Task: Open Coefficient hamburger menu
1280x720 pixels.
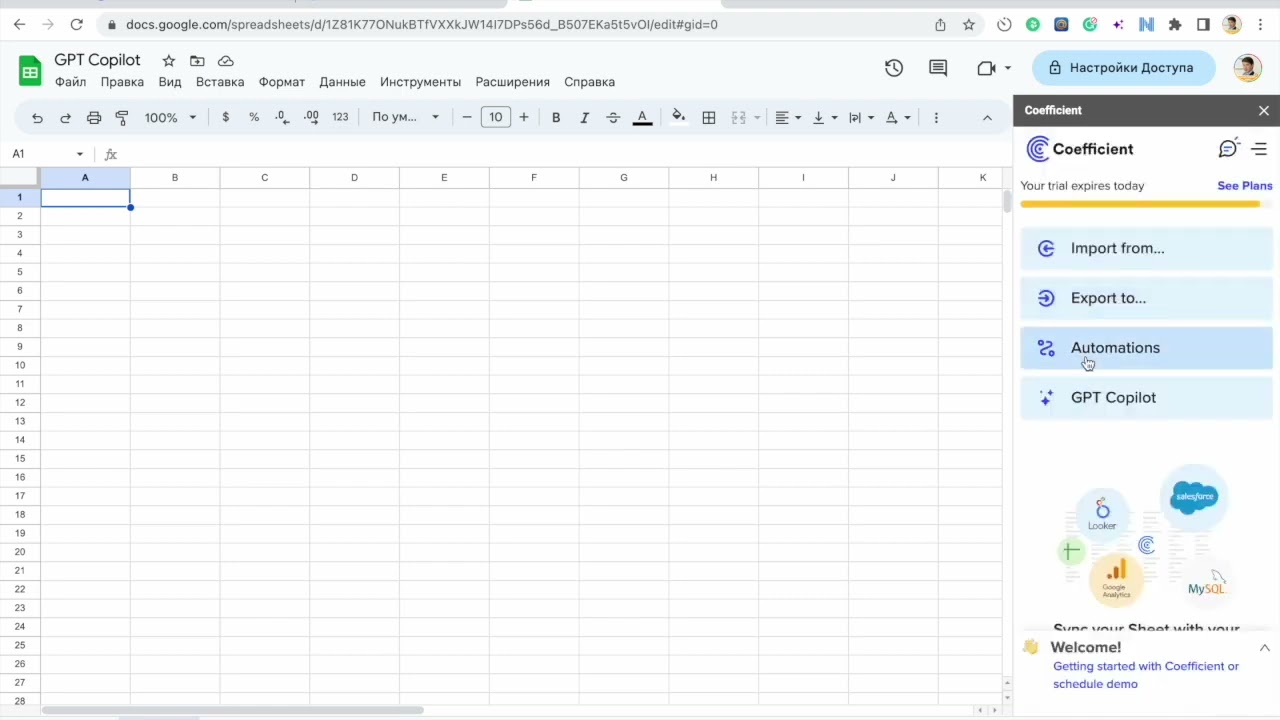Action: 1259,149
